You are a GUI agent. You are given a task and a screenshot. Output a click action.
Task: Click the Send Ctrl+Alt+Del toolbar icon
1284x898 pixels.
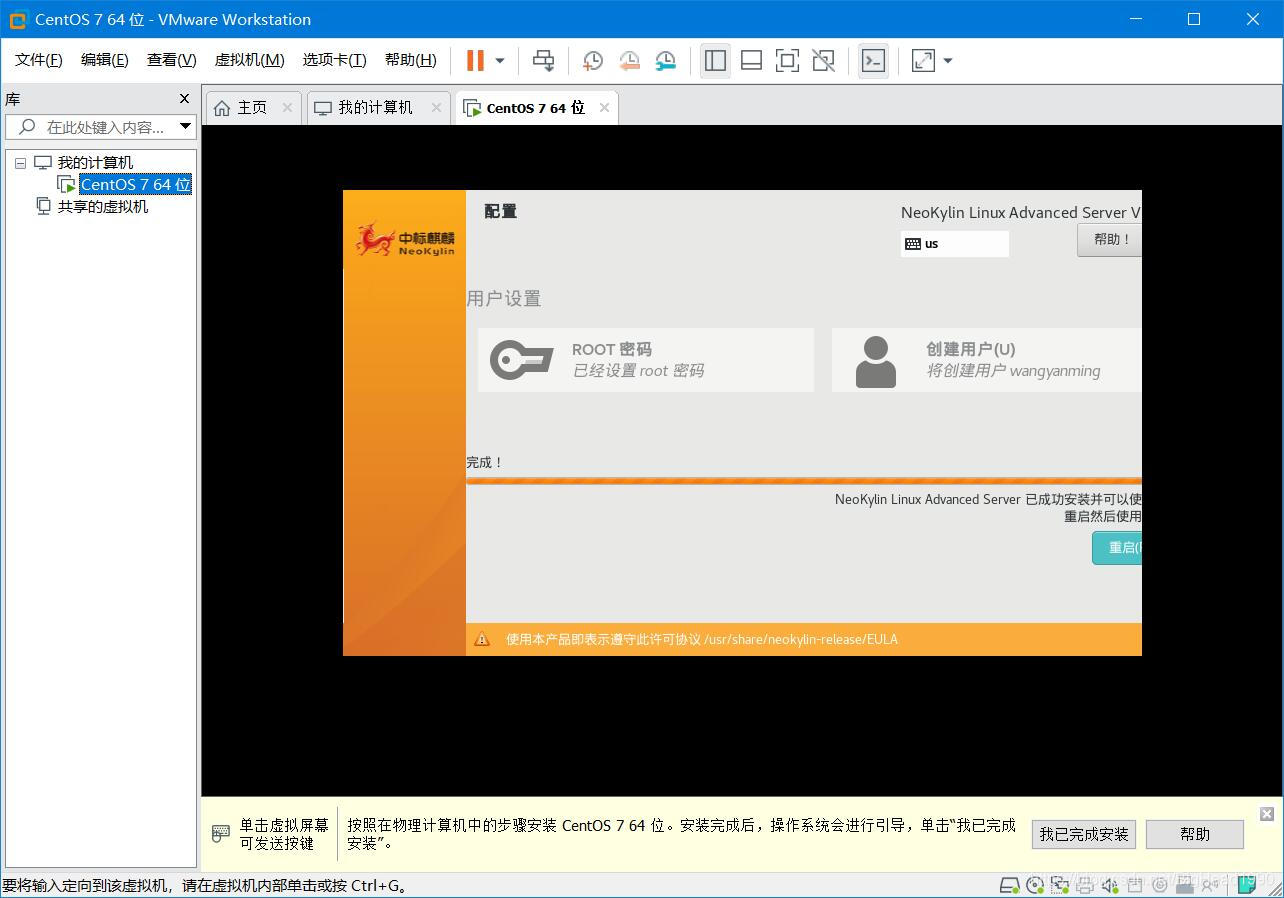click(543, 60)
